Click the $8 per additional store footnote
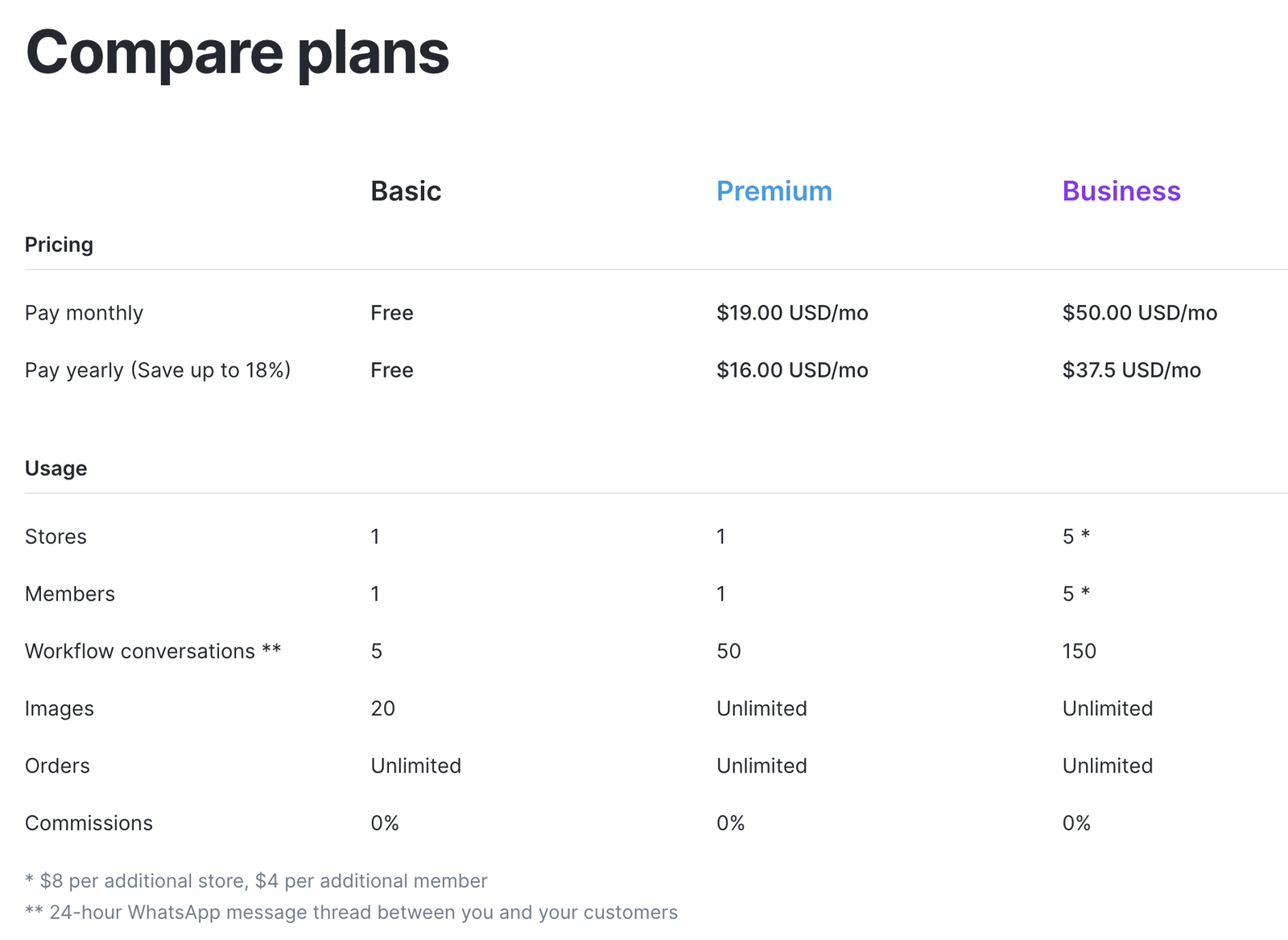Viewport: 1288px width, 940px height. coord(256,881)
